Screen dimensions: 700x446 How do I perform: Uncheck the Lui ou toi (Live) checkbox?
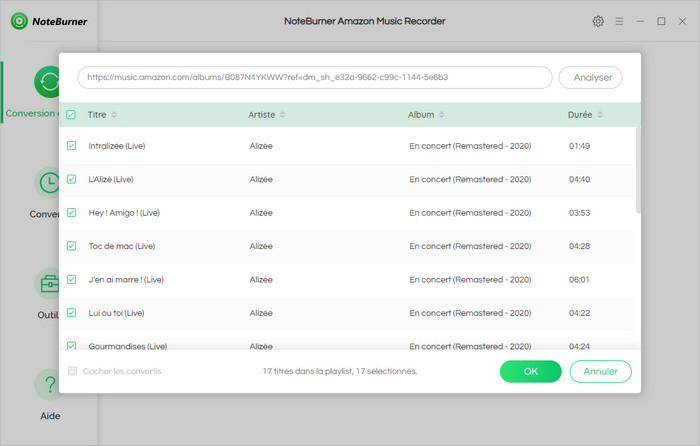[x=71, y=313]
